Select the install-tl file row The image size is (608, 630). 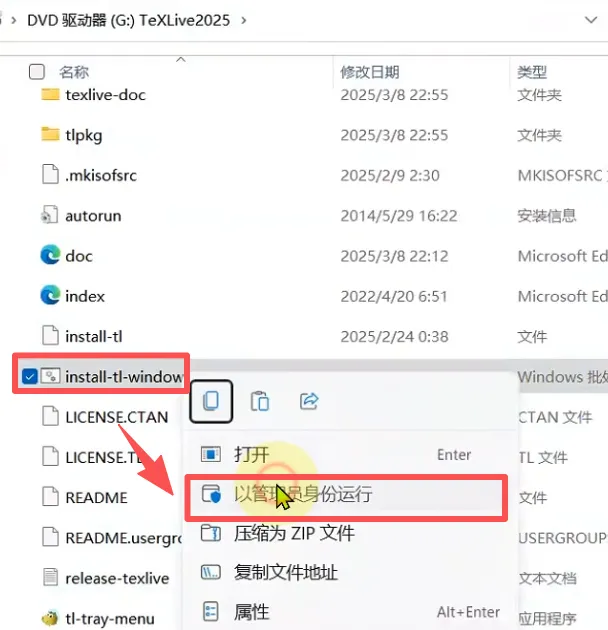(x=304, y=336)
